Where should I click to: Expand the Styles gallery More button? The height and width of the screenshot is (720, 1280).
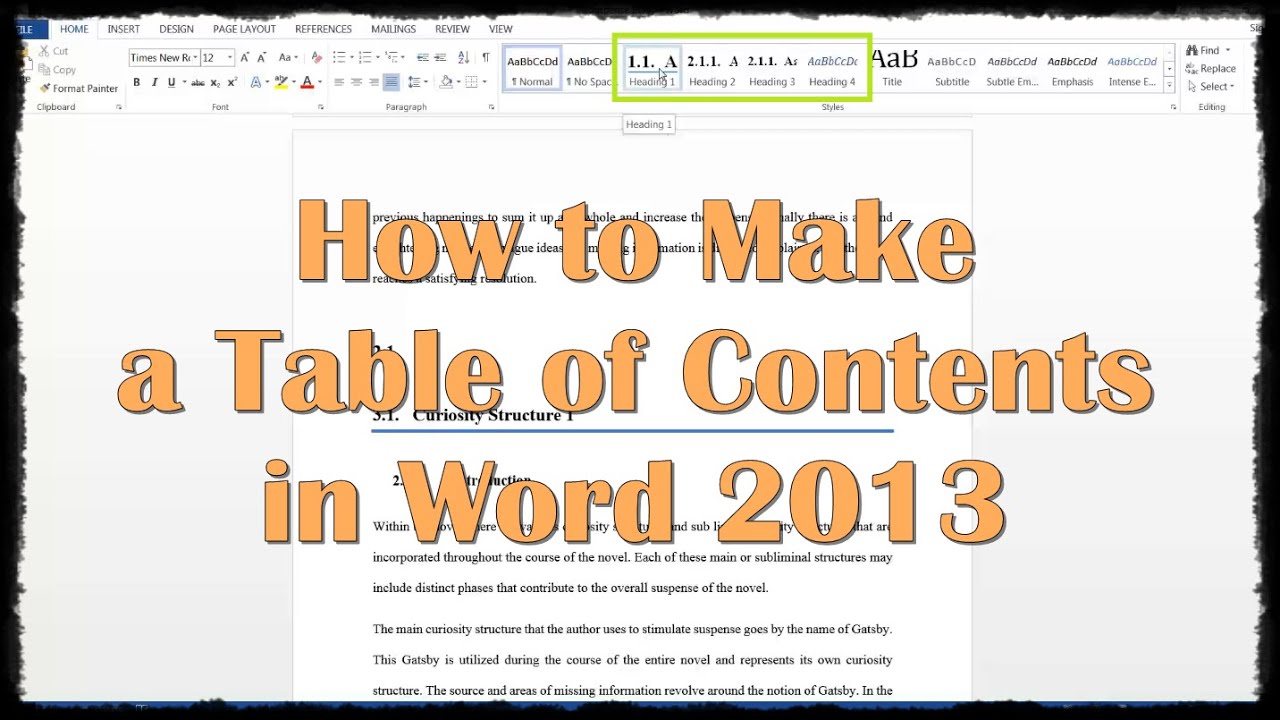pos(1171,86)
